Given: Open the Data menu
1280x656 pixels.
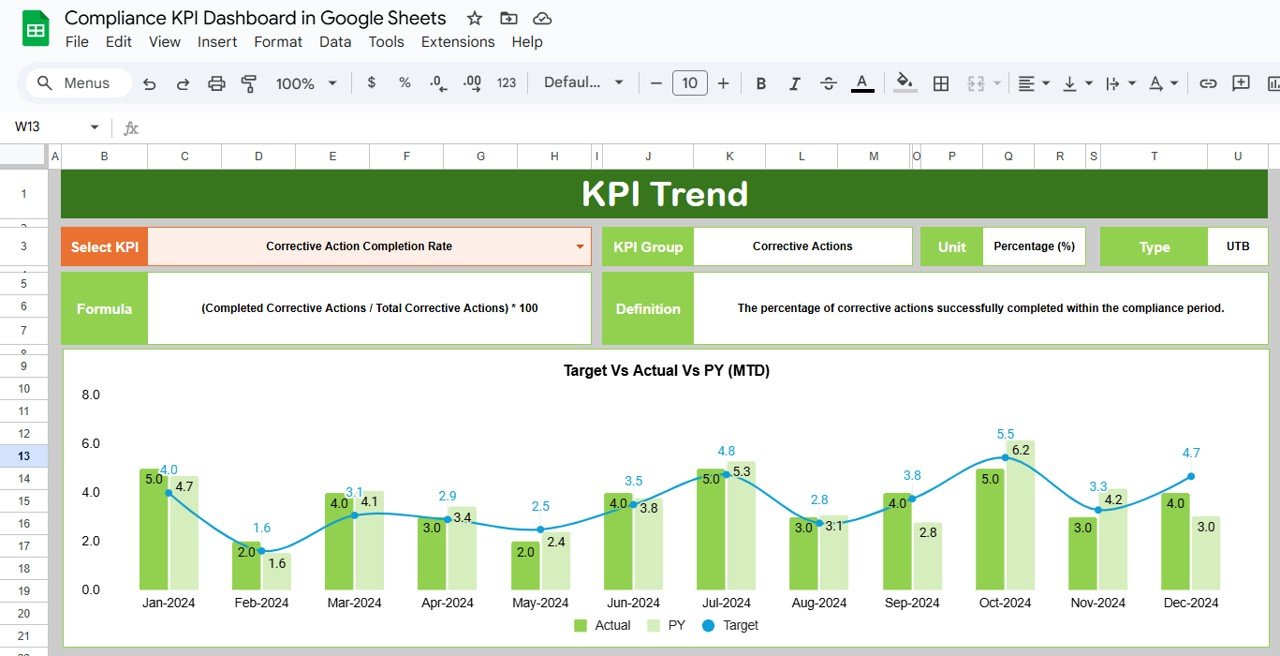Looking at the screenshot, I should (335, 42).
